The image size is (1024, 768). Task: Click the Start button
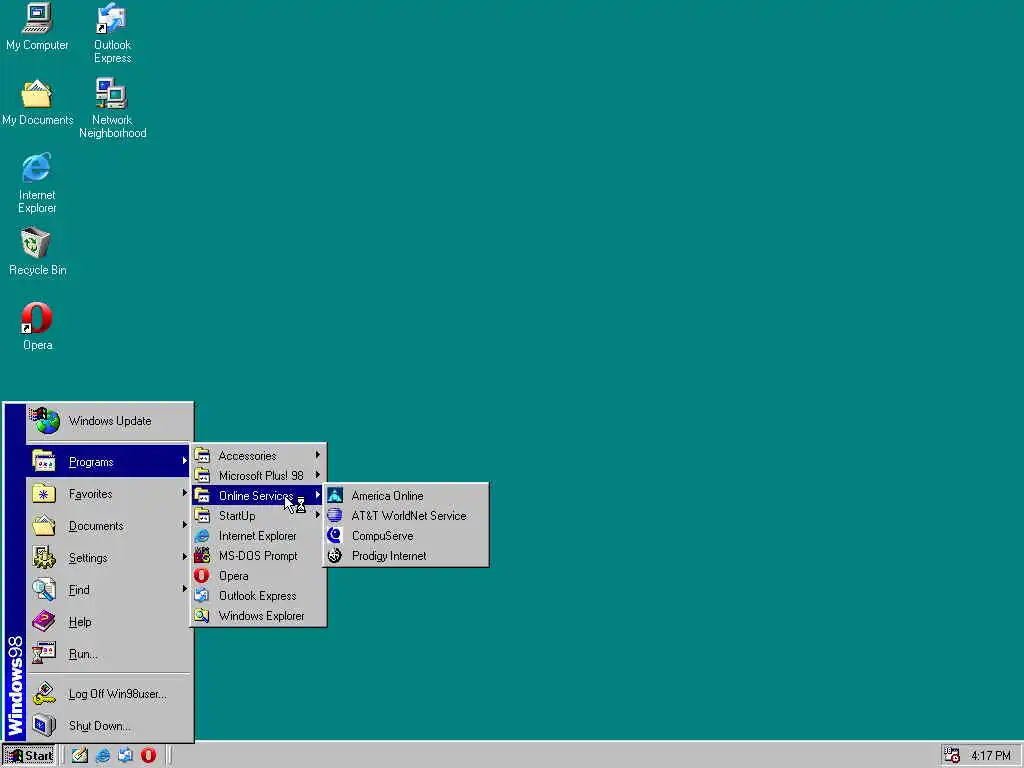(x=29, y=756)
